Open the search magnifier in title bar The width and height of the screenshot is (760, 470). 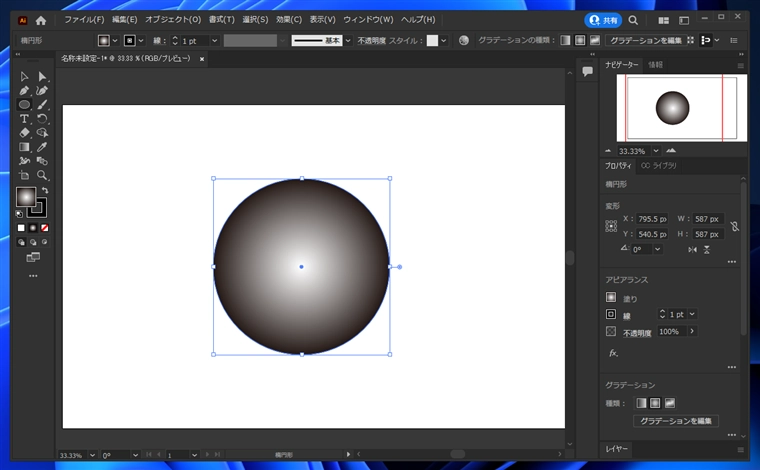point(633,20)
